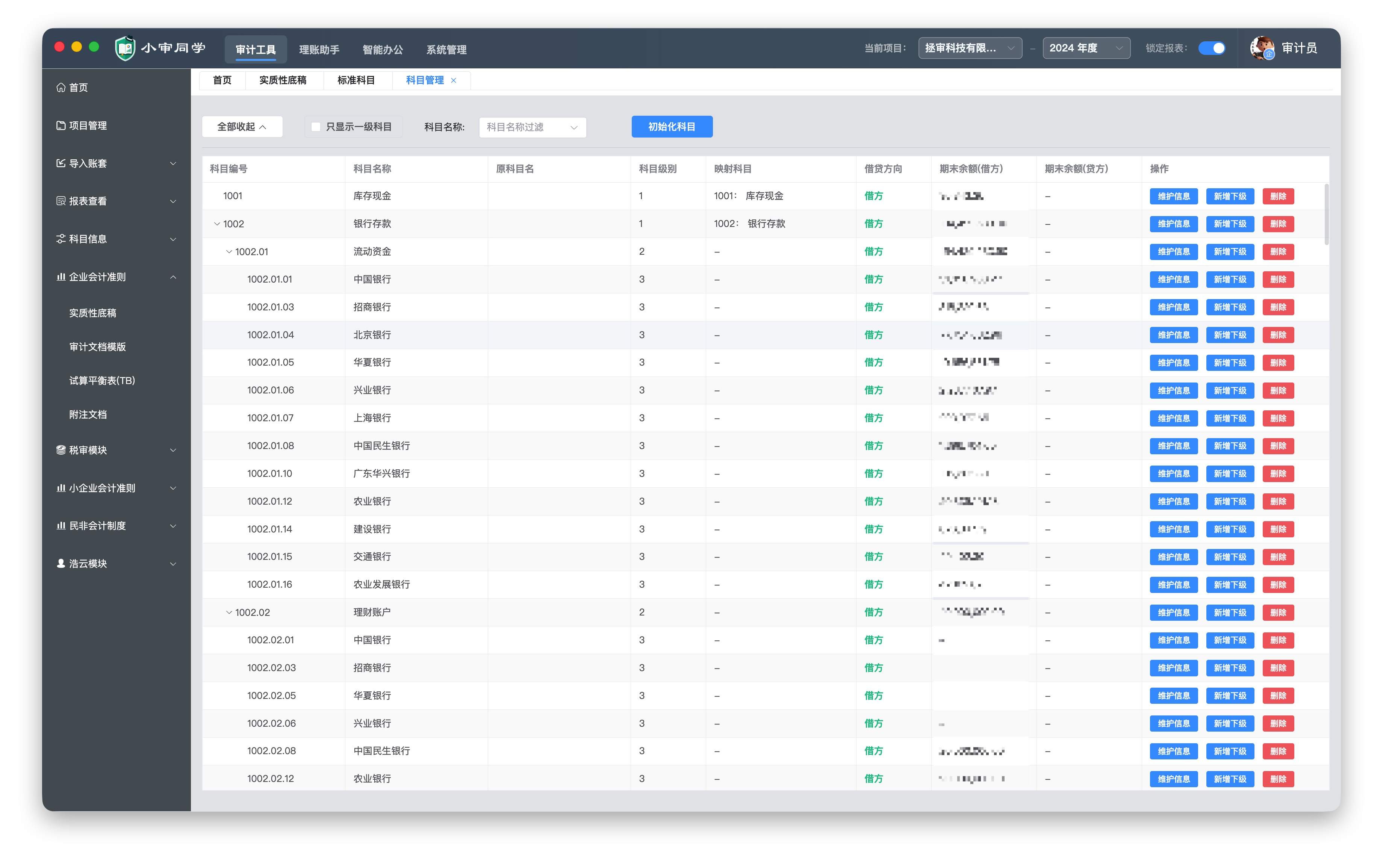1383x868 pixels.
Task: Click the import icon beside 导入账套
Action: click(x=61, y=163)
